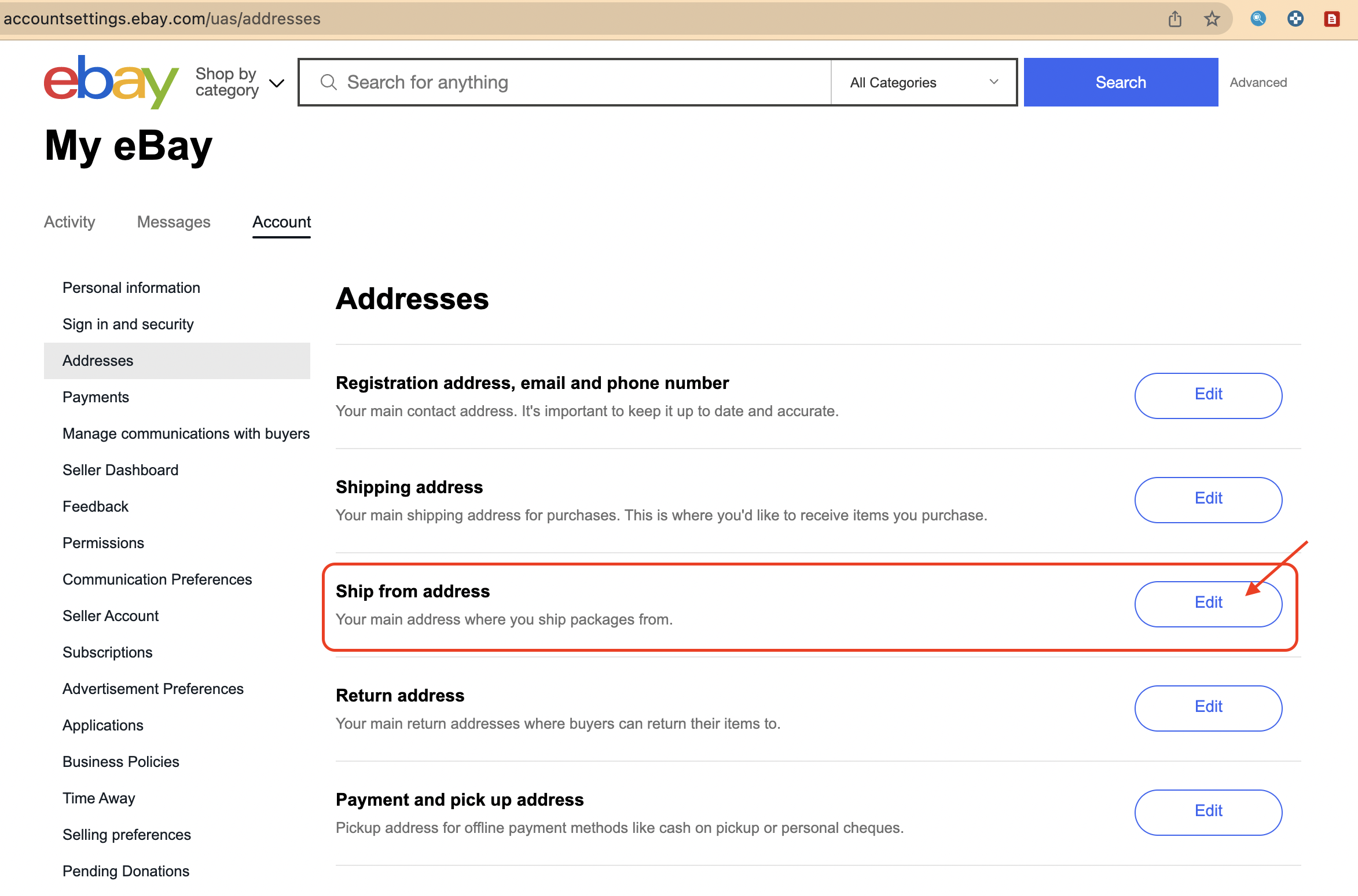Open Selling preferences
The image size is (1358, 896).
(127, 835)
